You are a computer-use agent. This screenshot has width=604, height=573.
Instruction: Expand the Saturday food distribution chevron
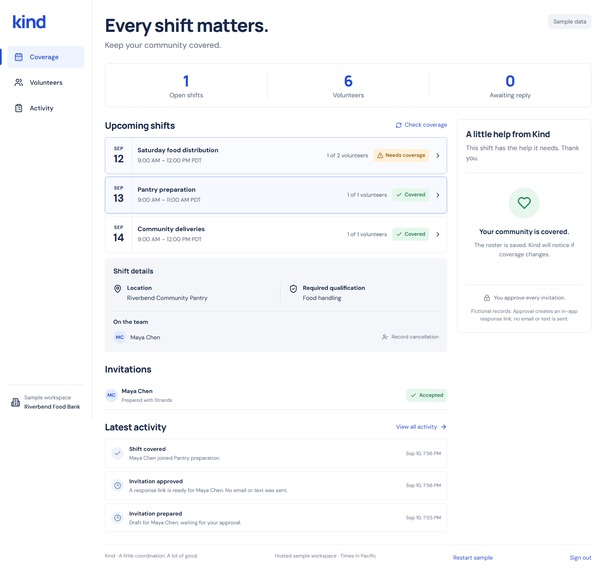438,156
